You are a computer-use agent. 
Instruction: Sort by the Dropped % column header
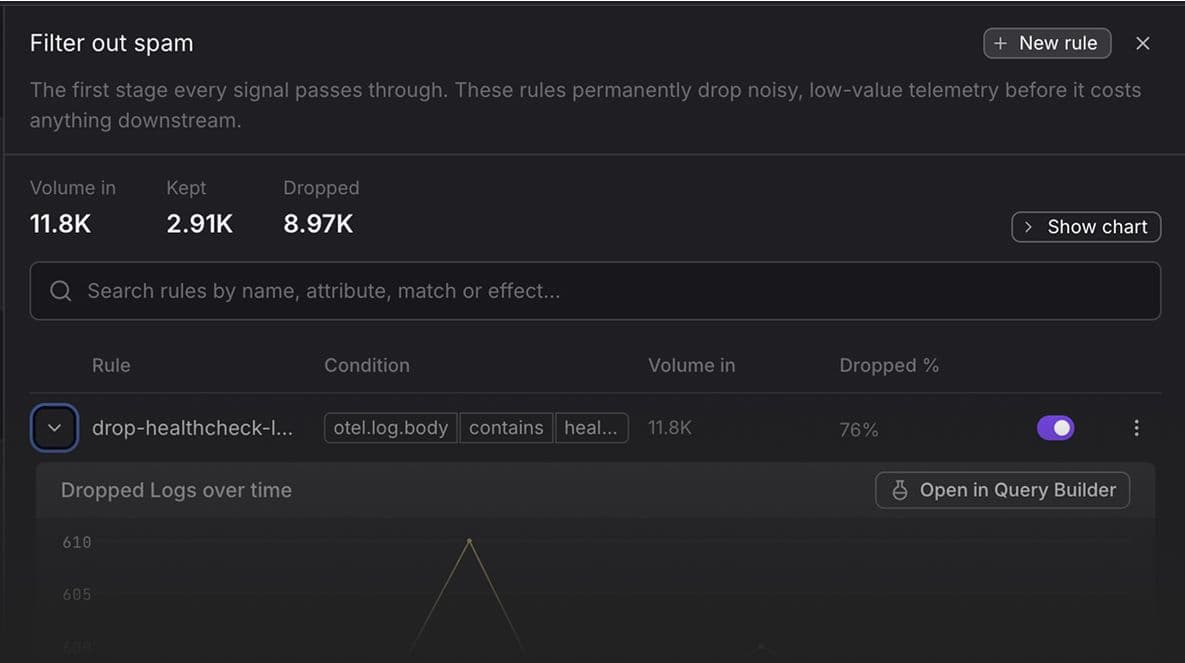coord(889,365)
